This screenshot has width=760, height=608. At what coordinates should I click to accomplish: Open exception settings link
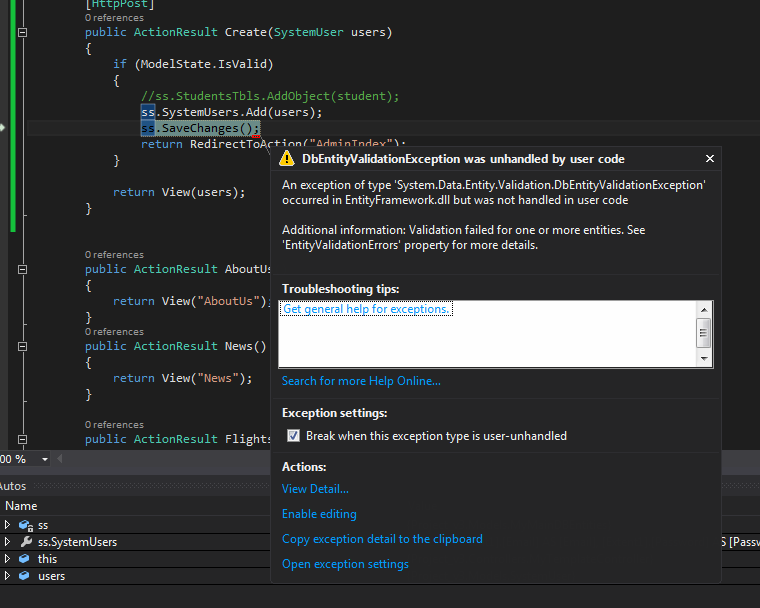click(345, 564)
